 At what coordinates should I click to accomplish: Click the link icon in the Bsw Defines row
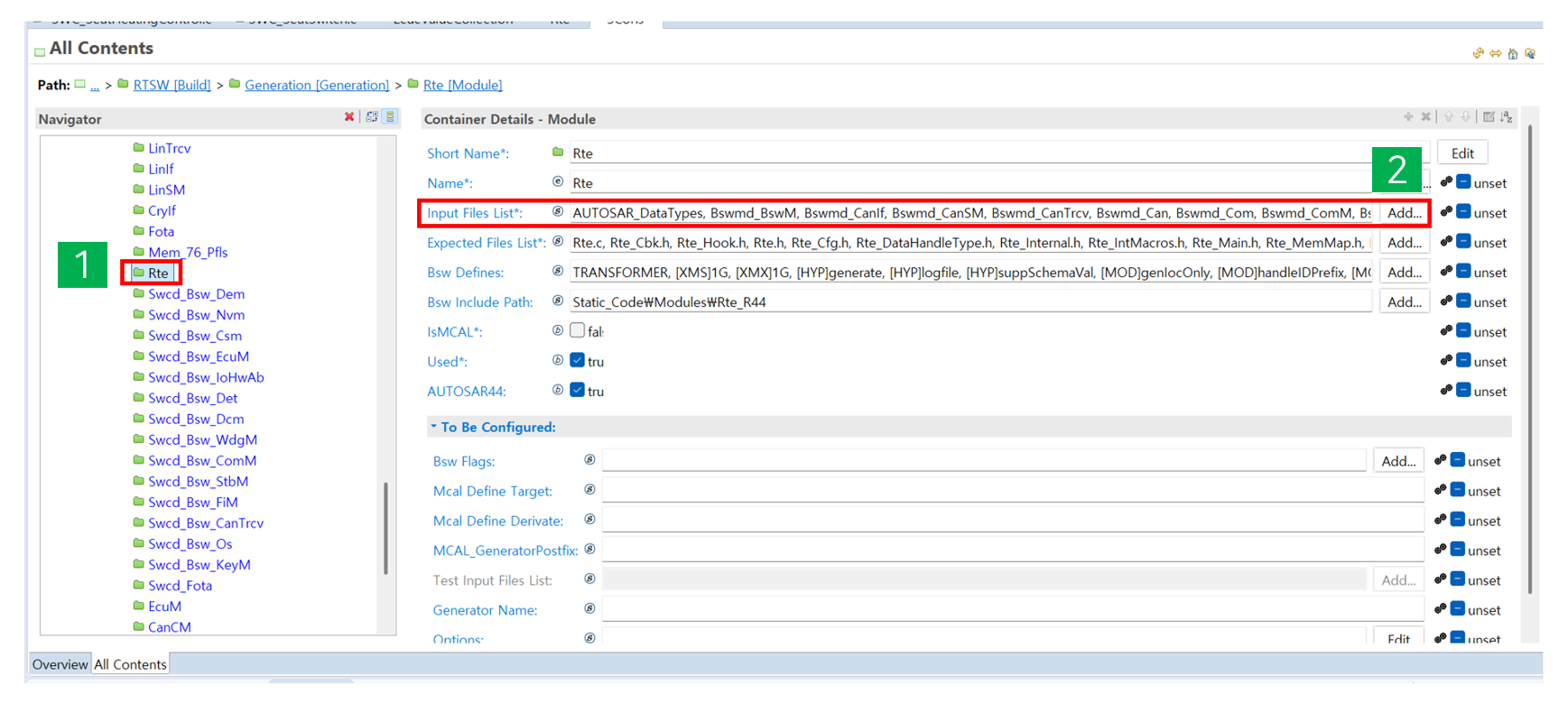(x=1446, y=272)
